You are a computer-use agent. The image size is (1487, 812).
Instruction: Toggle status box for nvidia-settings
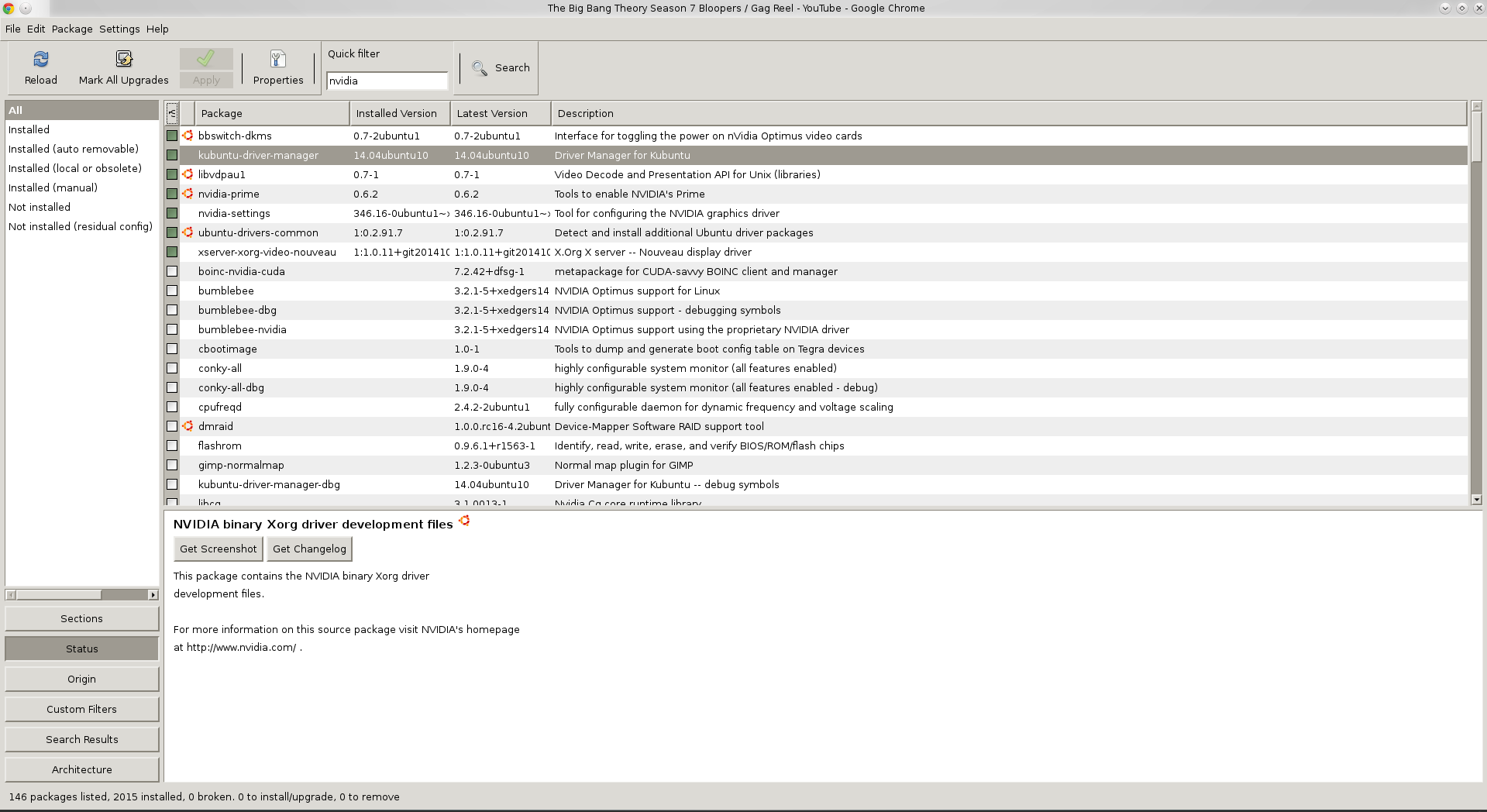[172, 213]
